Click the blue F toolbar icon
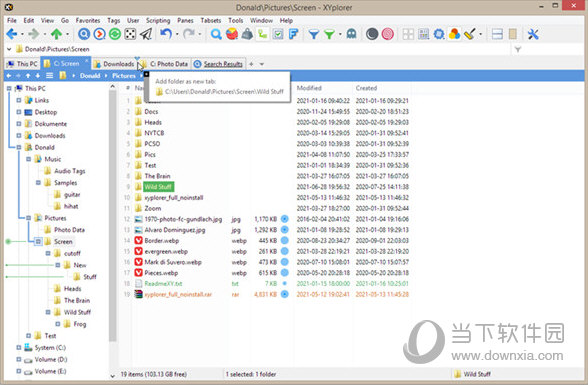Viewport: 588px width, 385px height. click(x=293, y=34)
